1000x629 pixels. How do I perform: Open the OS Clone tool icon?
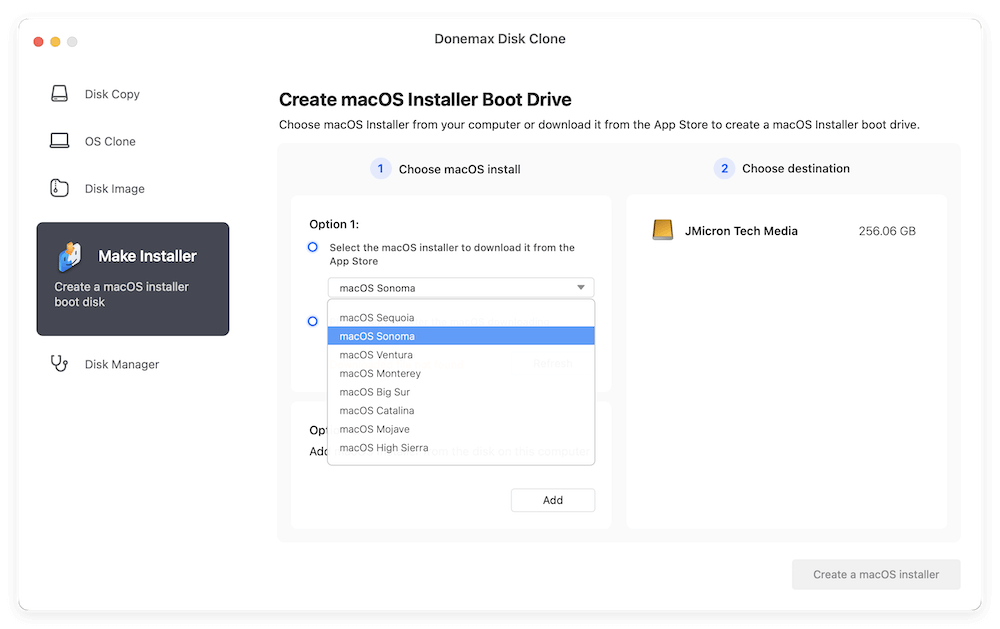59,141
